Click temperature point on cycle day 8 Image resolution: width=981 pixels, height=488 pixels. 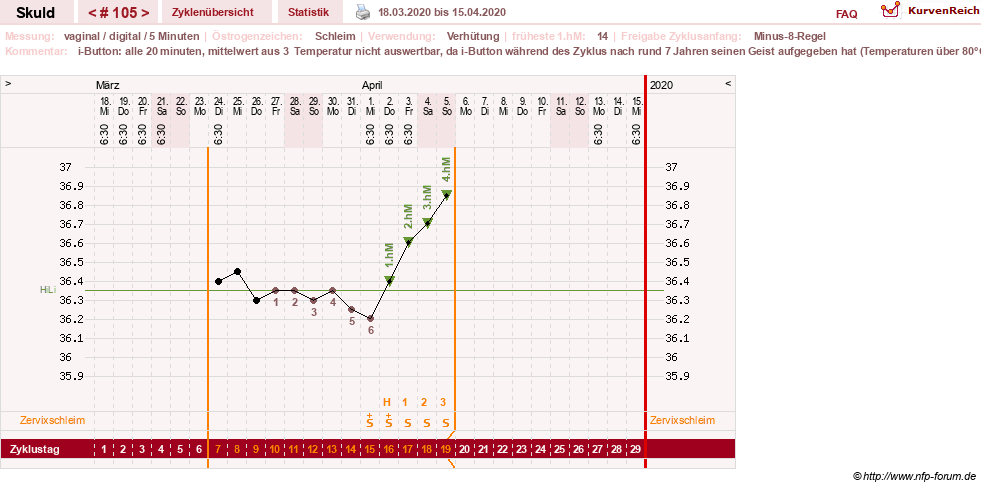point(237,272)
